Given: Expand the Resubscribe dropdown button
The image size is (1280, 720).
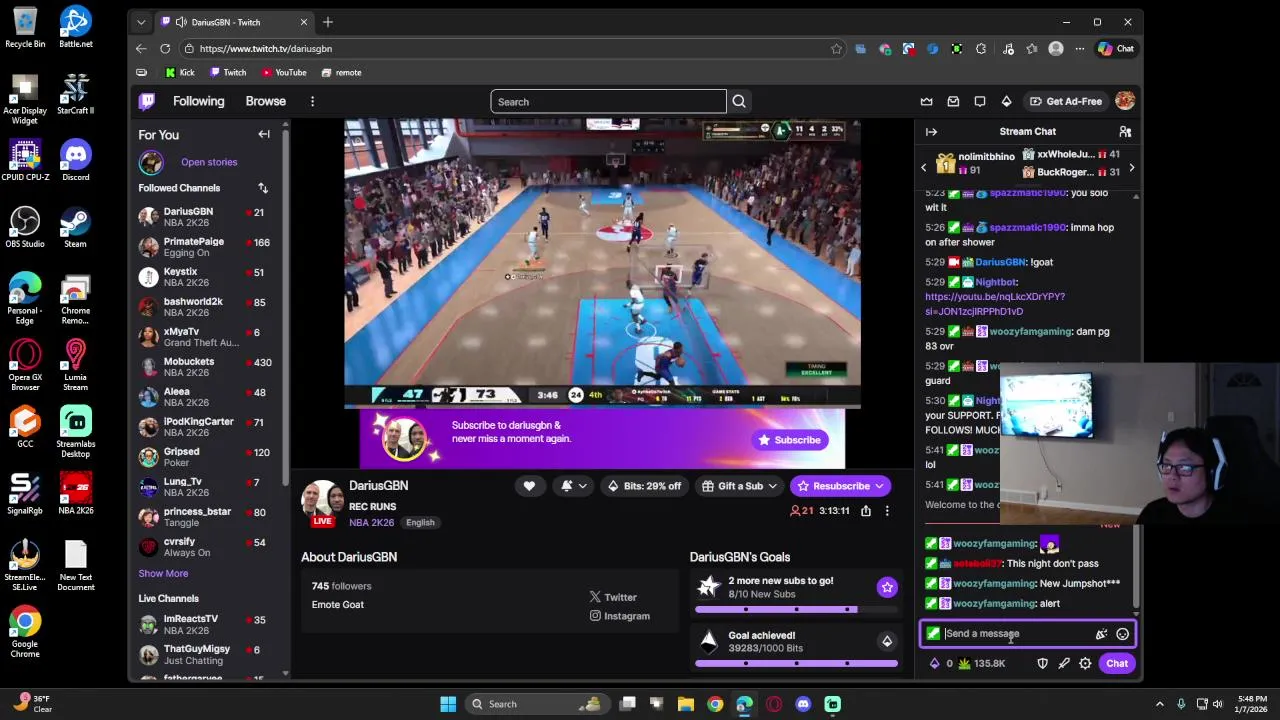Looking at the screenshot, I should [880, 486].
